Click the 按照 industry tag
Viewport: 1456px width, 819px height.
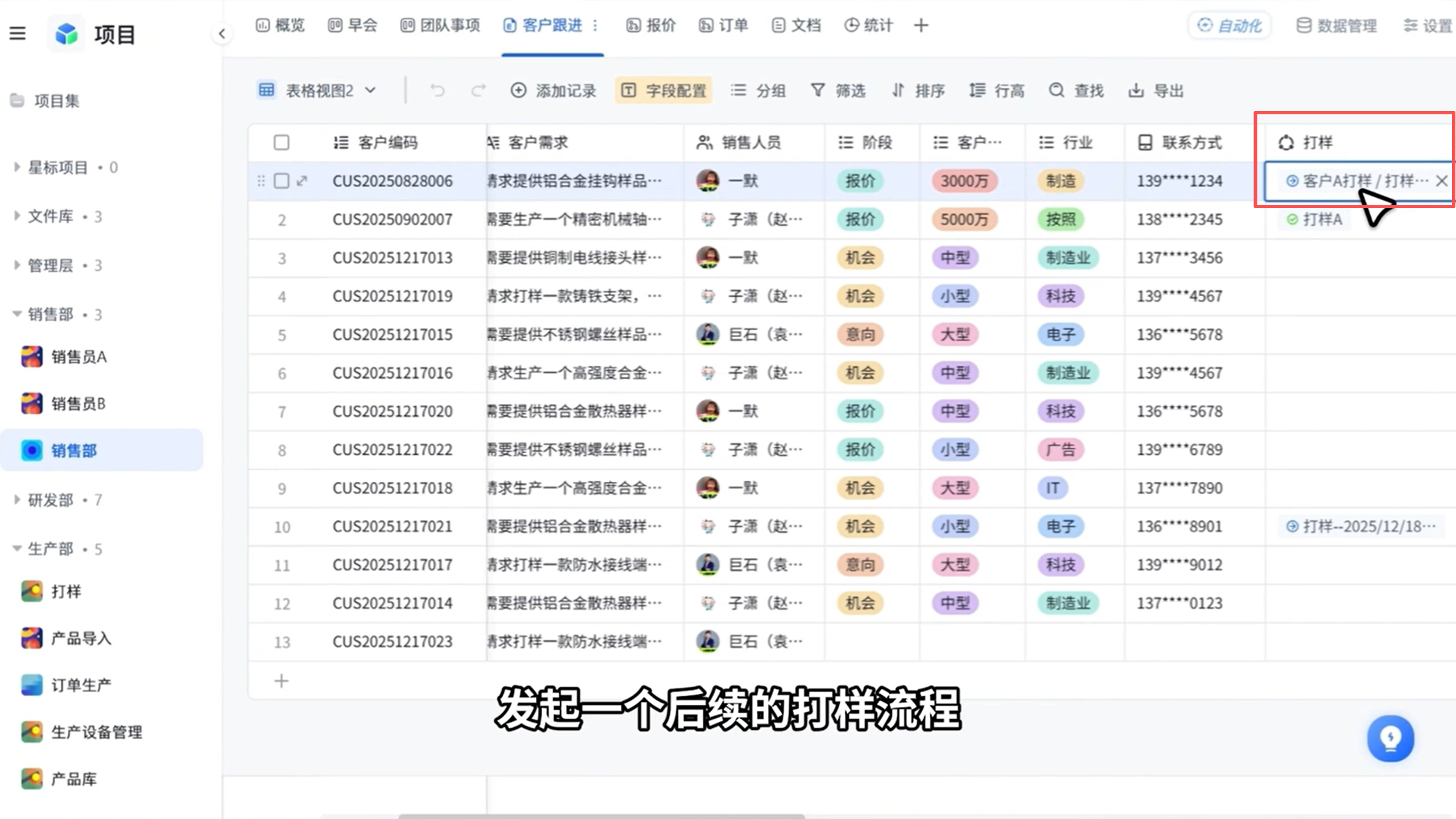(x=1061, y=219)
